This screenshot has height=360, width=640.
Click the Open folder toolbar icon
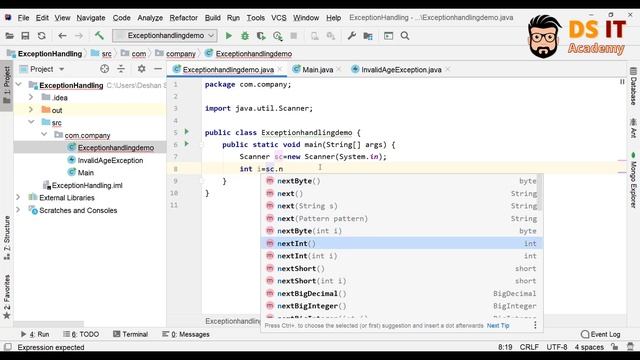[9, 36]
